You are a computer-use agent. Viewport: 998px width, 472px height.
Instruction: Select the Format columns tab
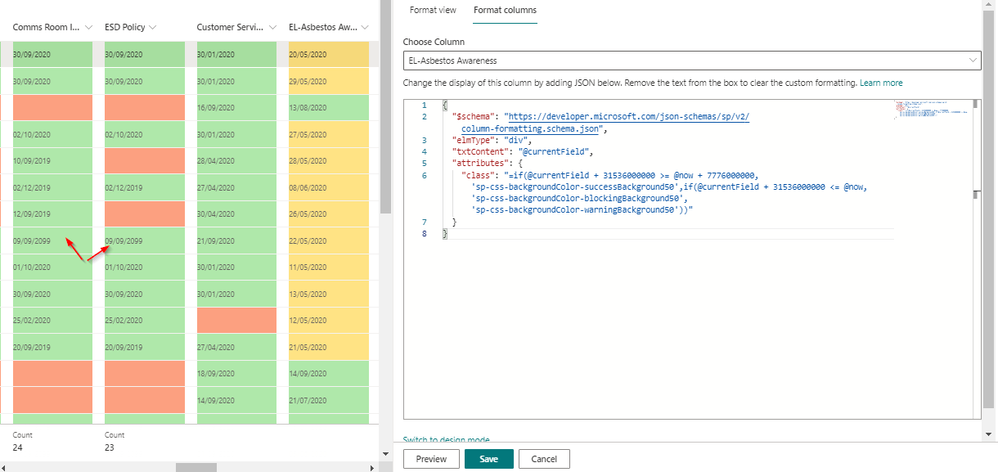pyautogui.click(x=505, y=10)
